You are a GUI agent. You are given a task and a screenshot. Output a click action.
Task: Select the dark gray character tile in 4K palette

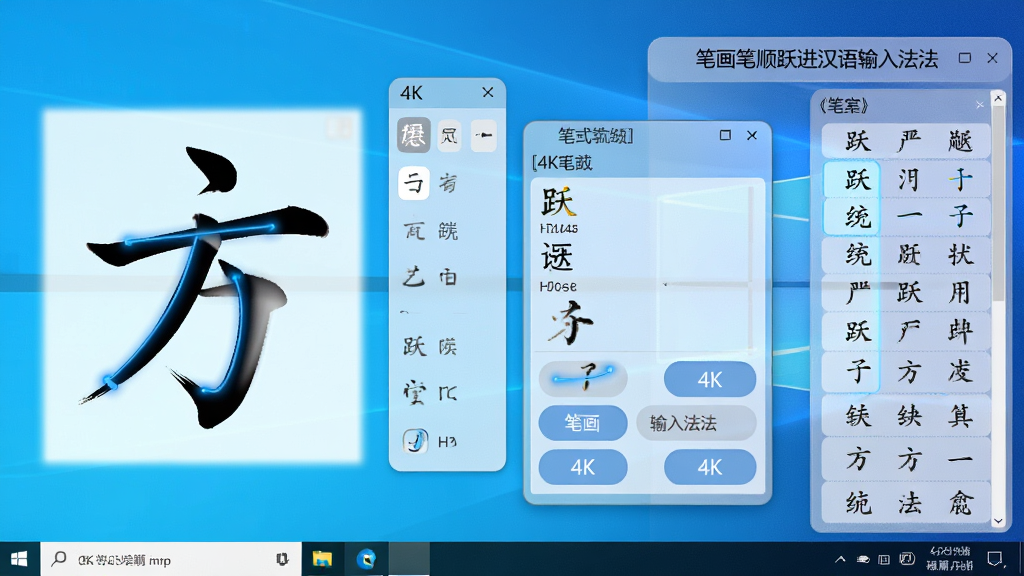413,135
